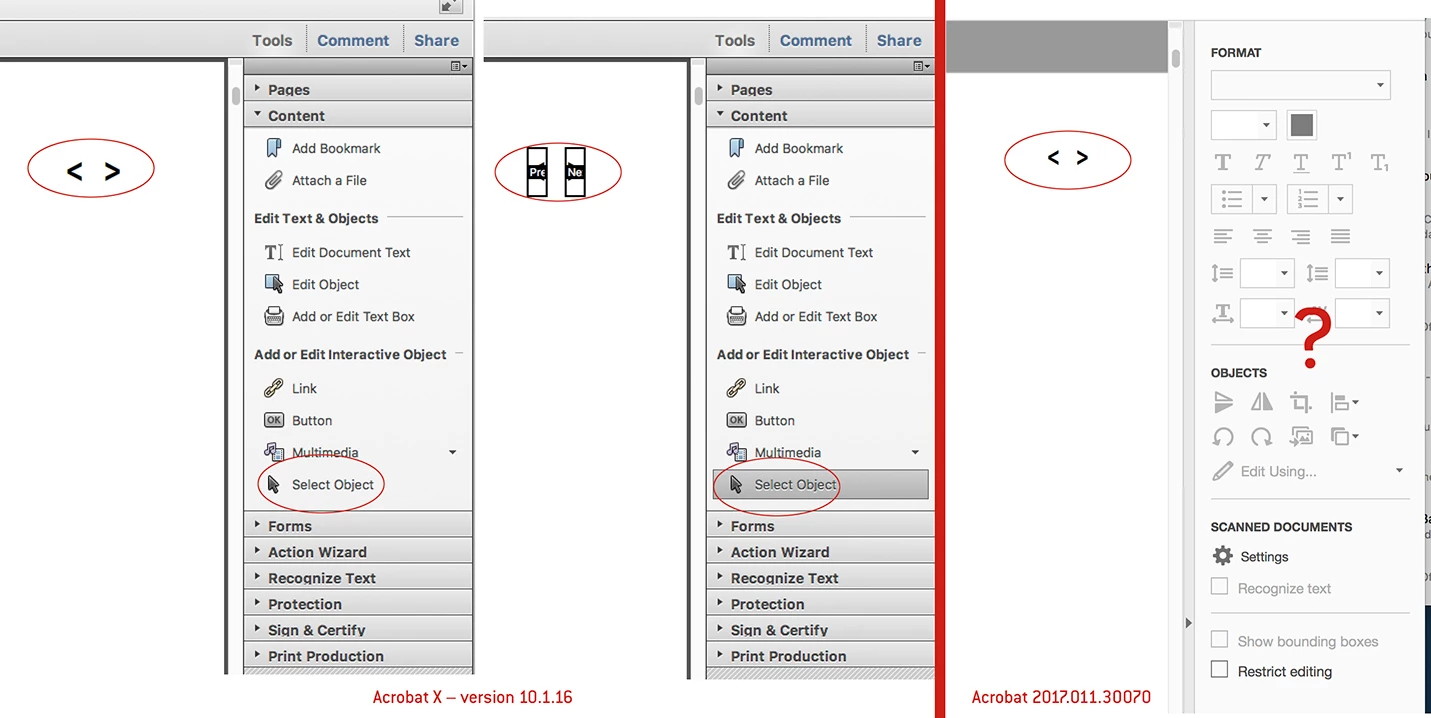Open the Share tab in the left Acrobat X window
Viewport: 1431px width, 718px height.
point(437,40)
